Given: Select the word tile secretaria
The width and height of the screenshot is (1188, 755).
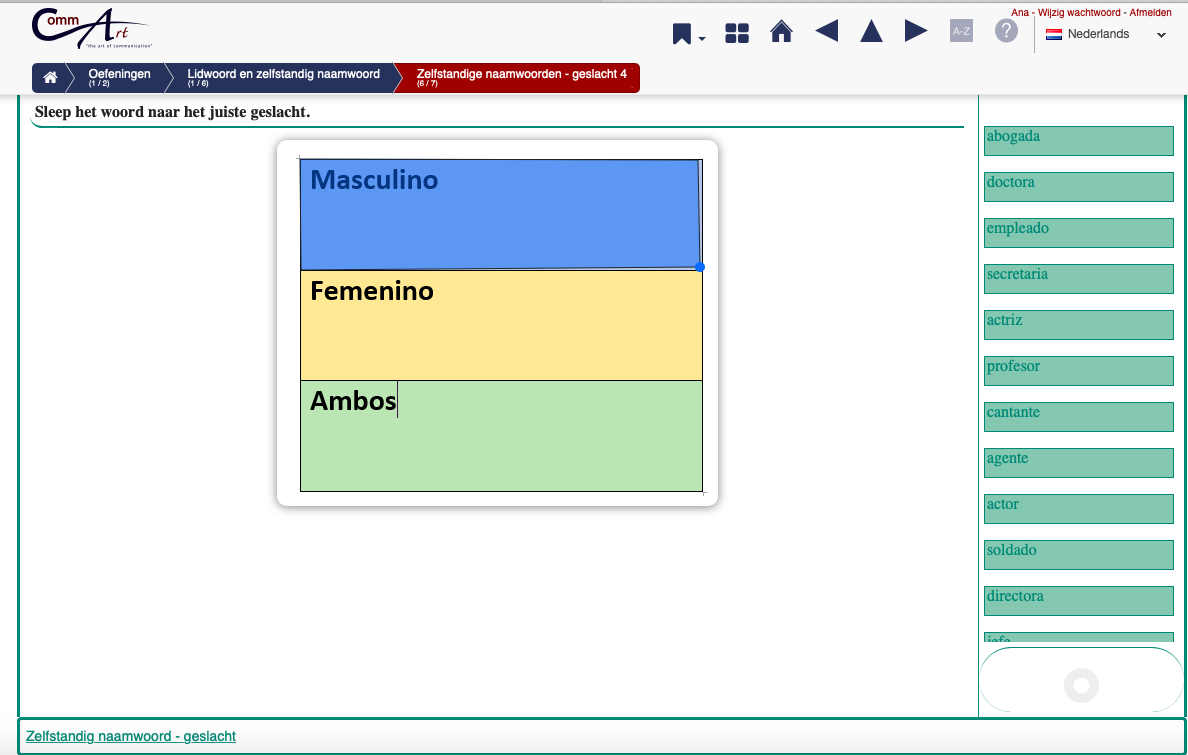Looking at the screenshot, I should tap(1078, 279).
